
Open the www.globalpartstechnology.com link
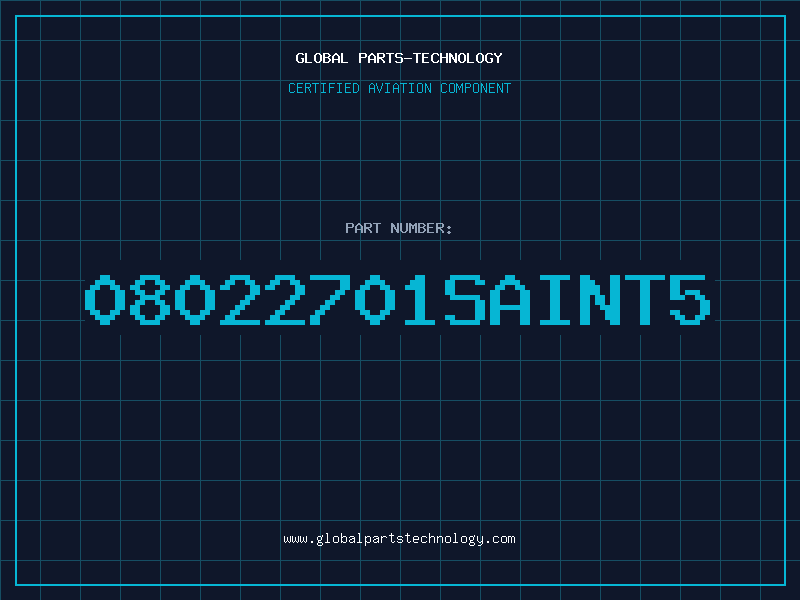tap(399, 539)
